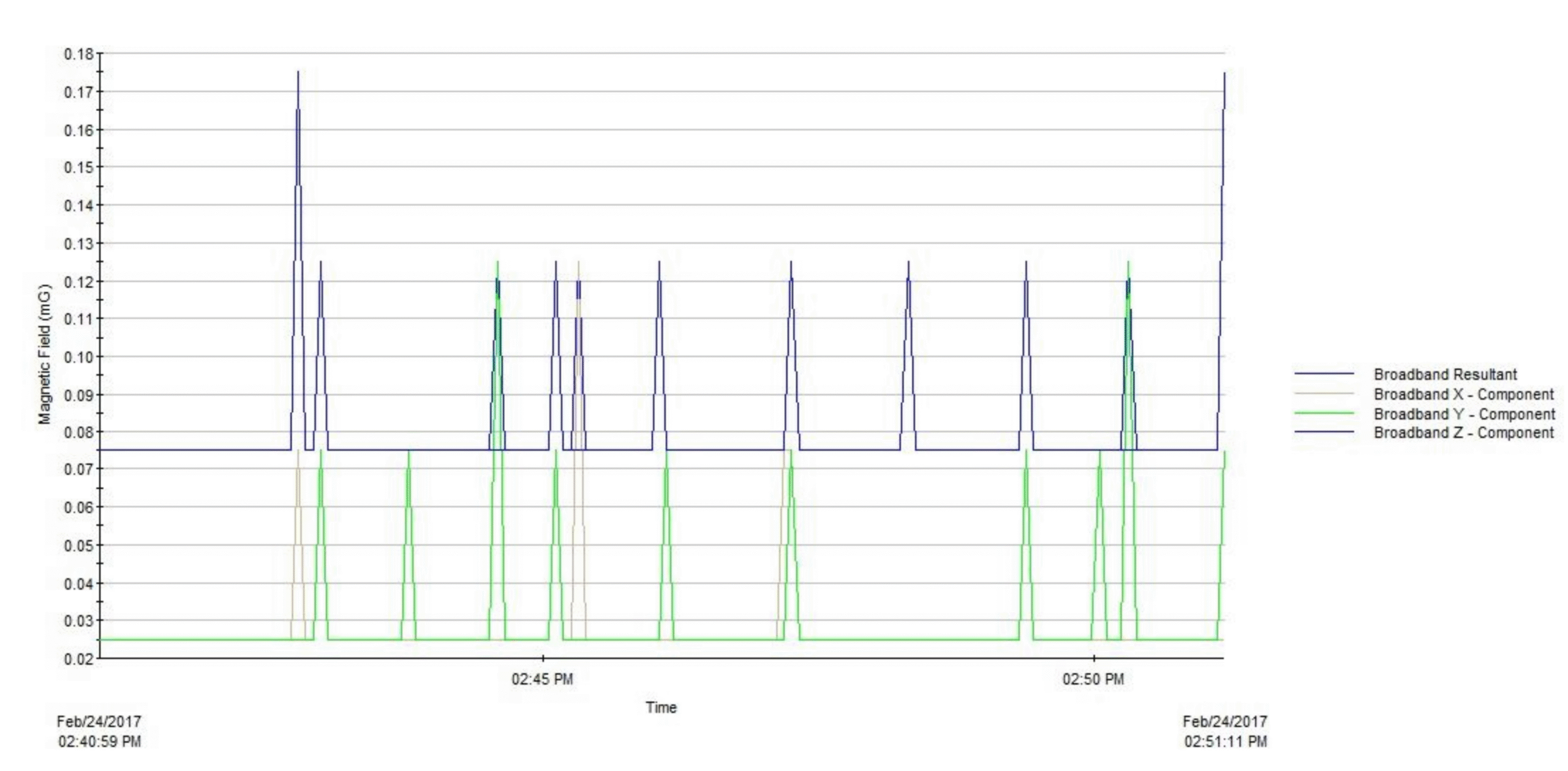Viewport: 1568px width, 771px height.
Task: Click the 0.10 y-axis tick label
Action: (79, 357)
